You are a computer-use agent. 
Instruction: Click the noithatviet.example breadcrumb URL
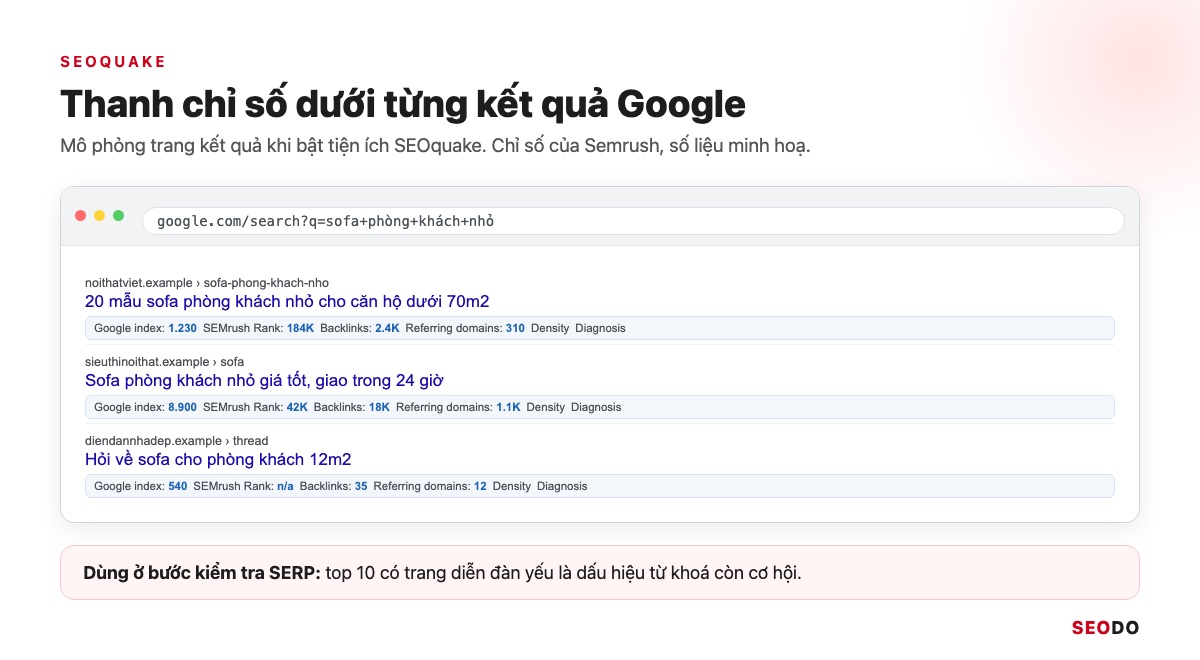click(x=207, y=283)
